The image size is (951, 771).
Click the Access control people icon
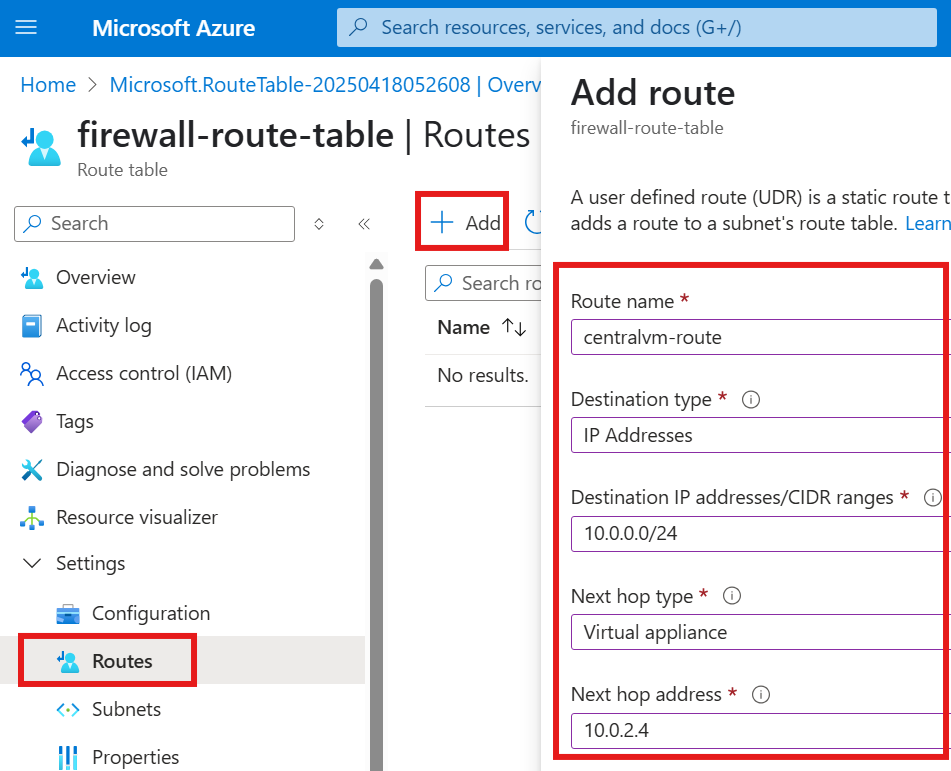[x=32, y=374]
